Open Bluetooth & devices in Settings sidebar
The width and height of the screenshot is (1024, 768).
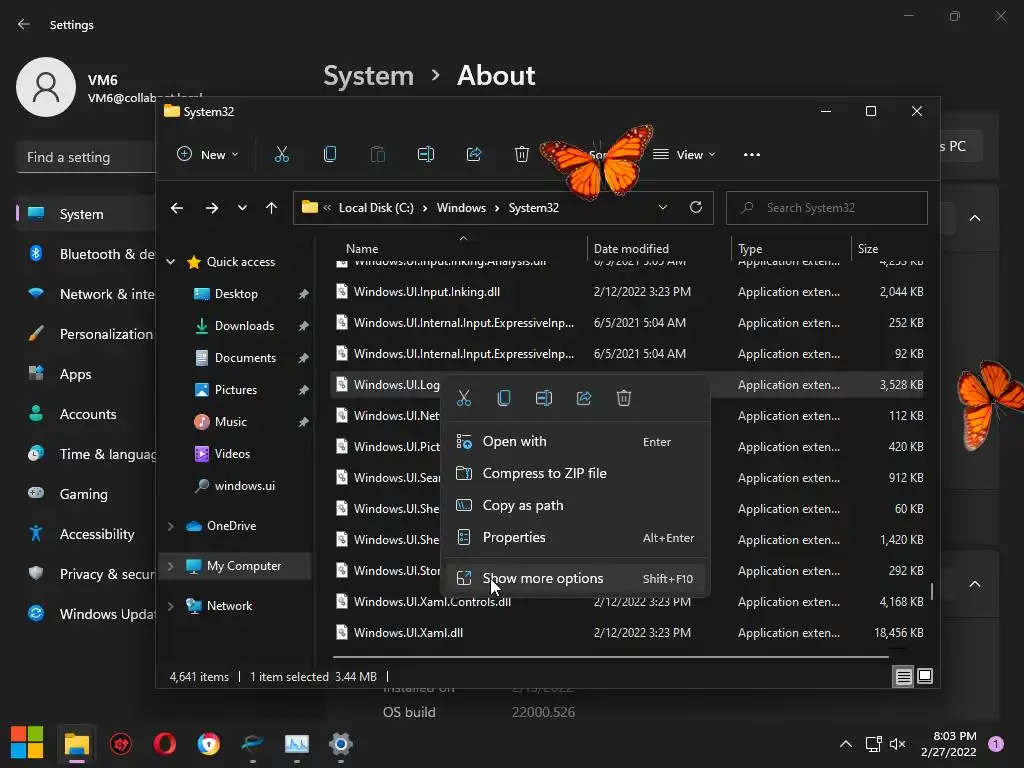click(x=86, y=254)
